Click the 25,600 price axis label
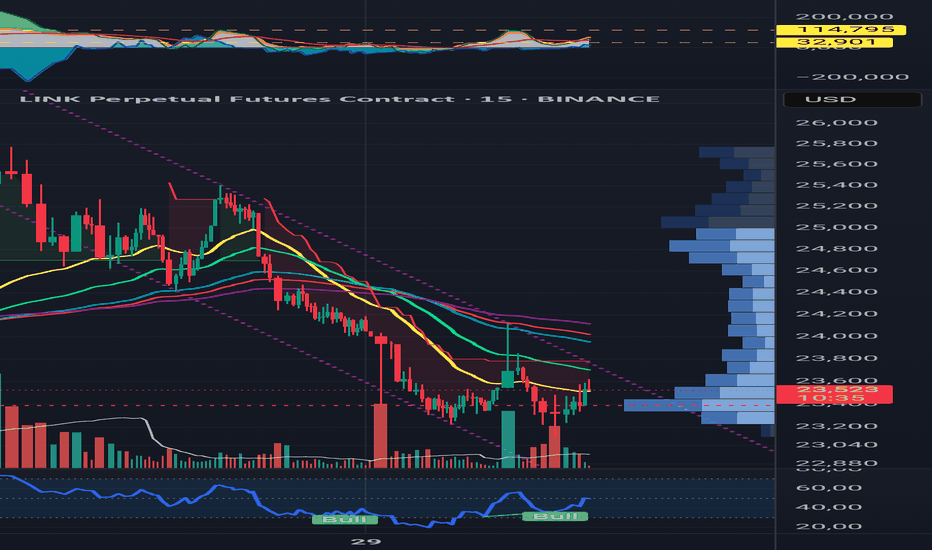The image size is (932, 550). 837,164
